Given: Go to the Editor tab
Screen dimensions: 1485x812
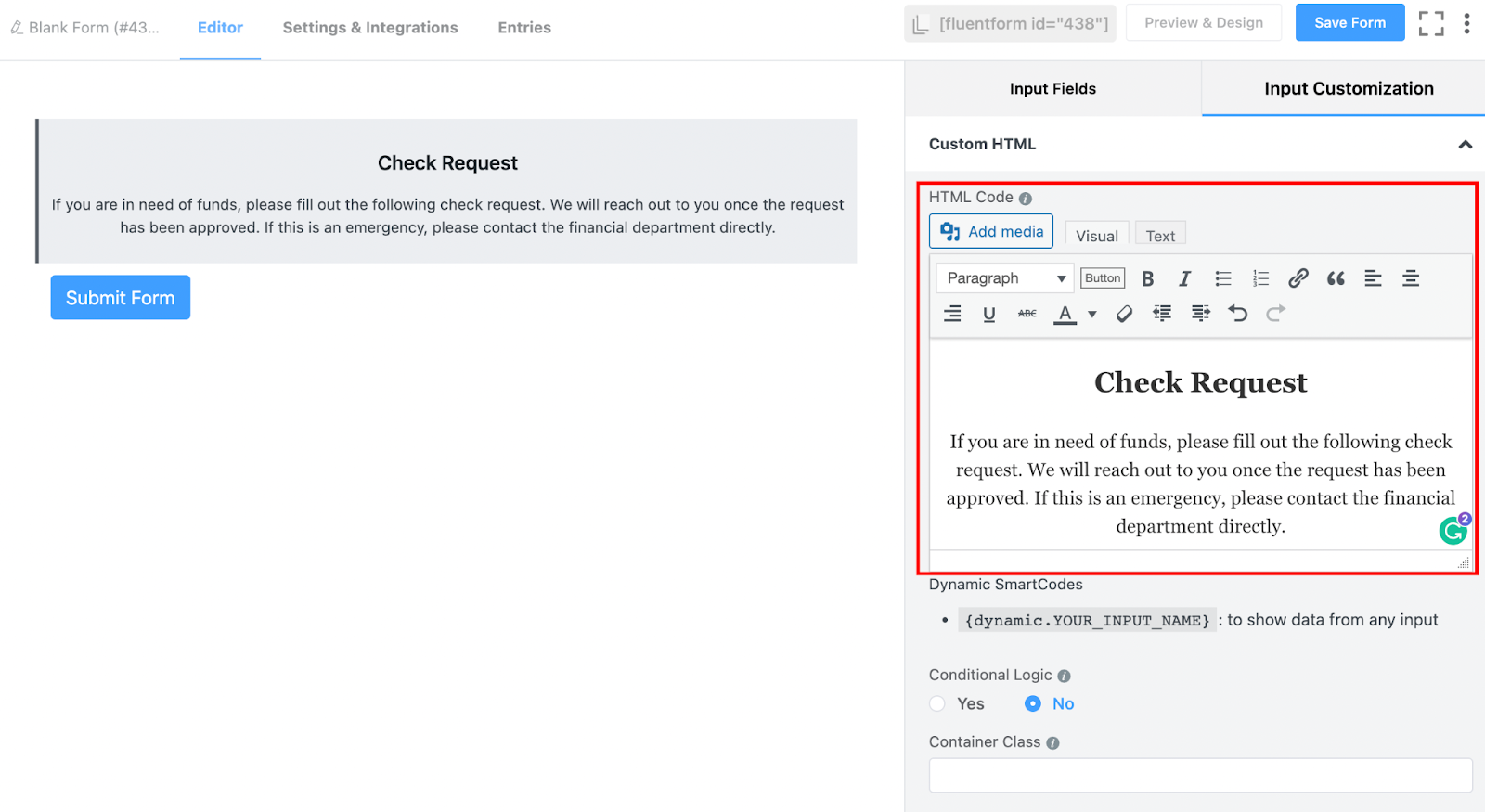Looking at the screenshot, I should [x=220, y=28].
